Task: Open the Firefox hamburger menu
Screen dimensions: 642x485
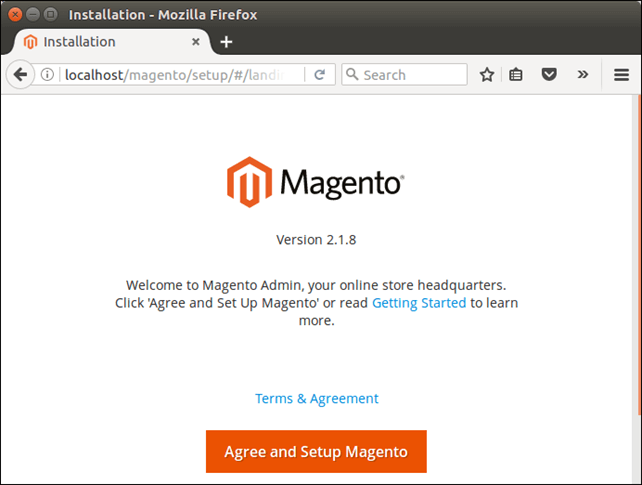Action: [x=621, y=75]
